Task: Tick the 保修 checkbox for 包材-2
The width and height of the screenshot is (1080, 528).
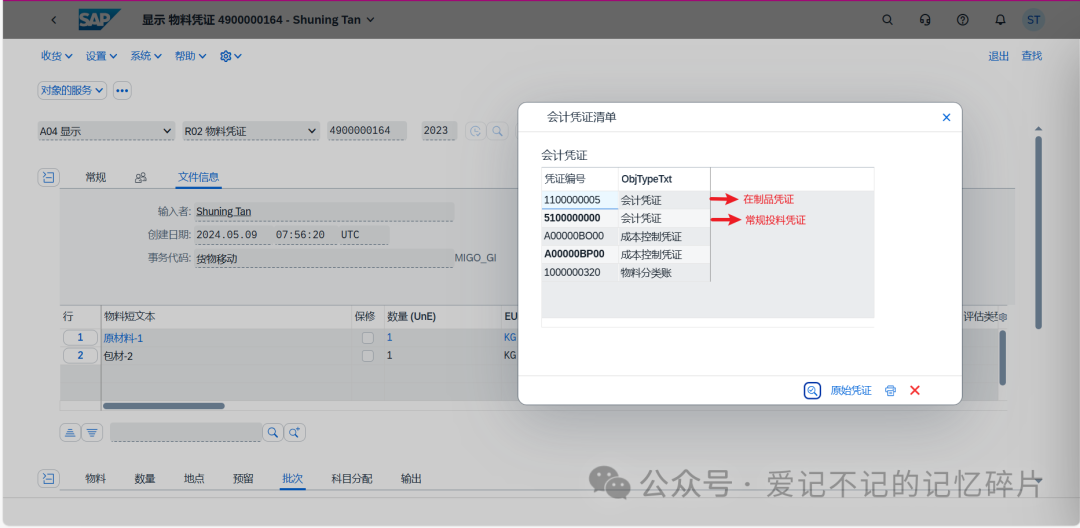Action: 368,356
